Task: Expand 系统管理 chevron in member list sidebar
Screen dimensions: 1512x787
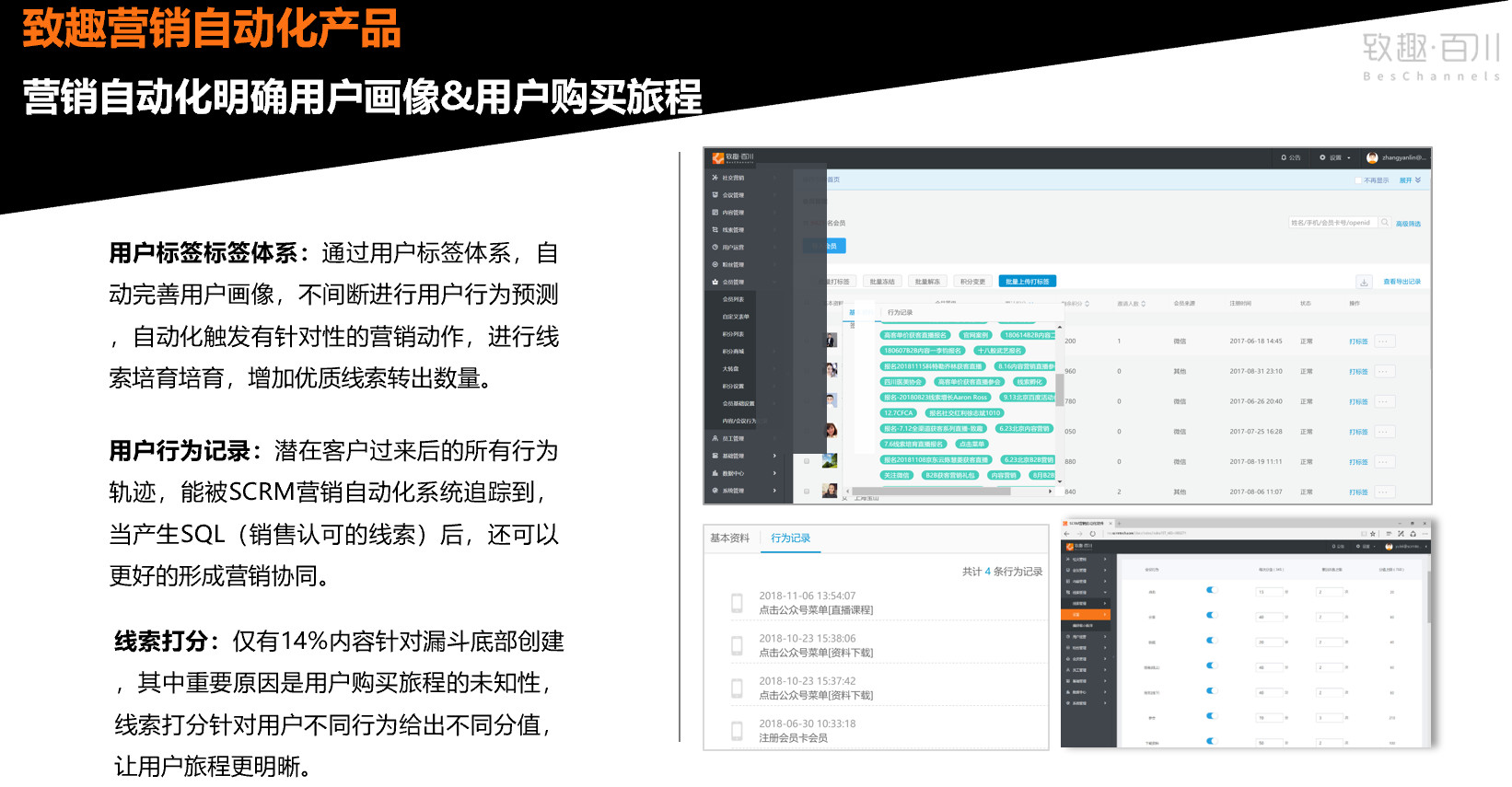Action: pos(774,491)
